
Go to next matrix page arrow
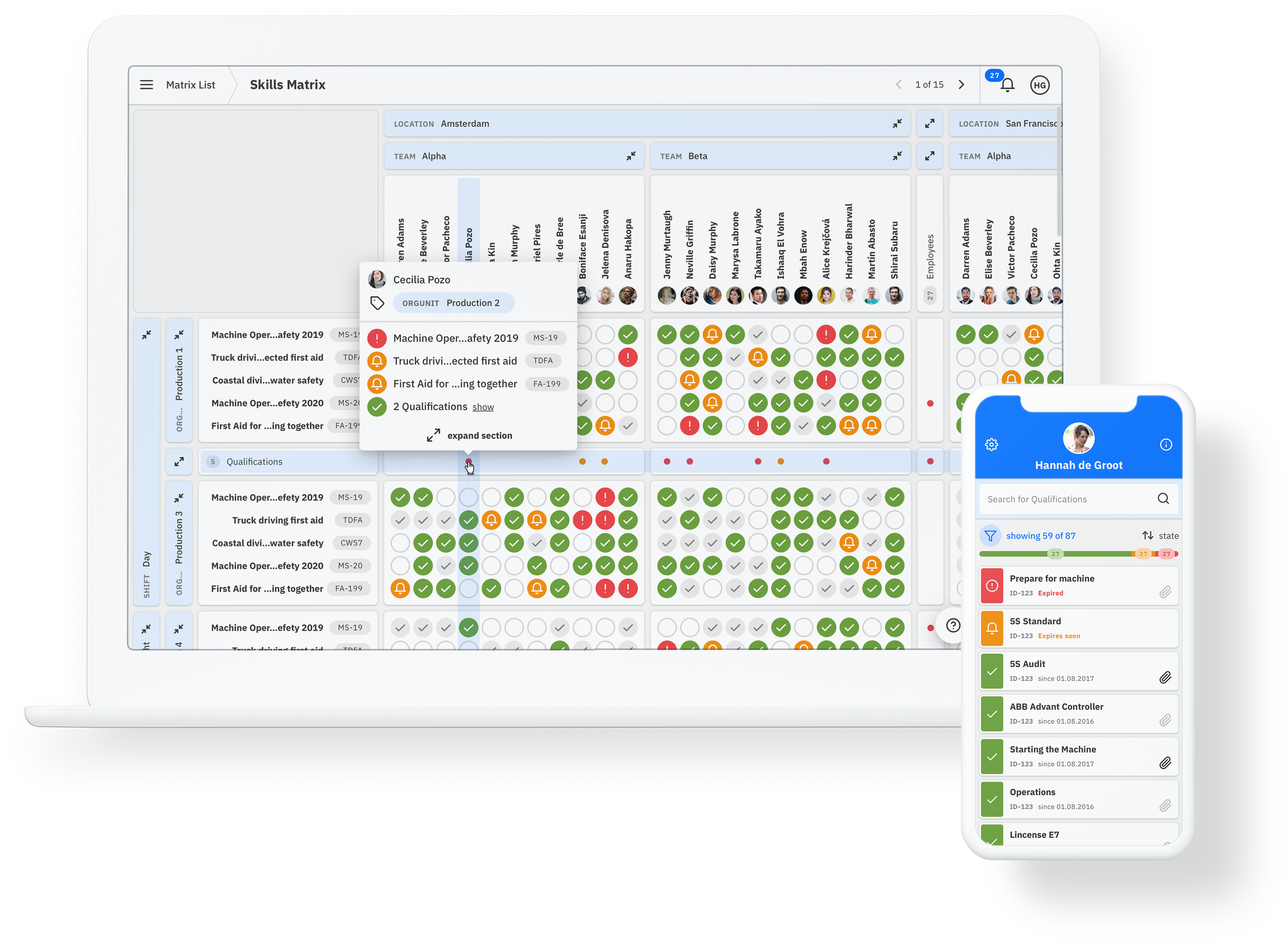pos(961,85)
